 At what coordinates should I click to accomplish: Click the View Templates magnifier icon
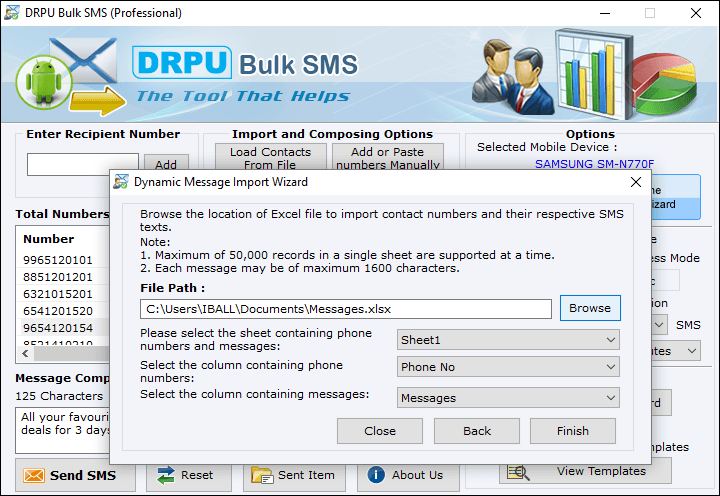pos(518,472)
